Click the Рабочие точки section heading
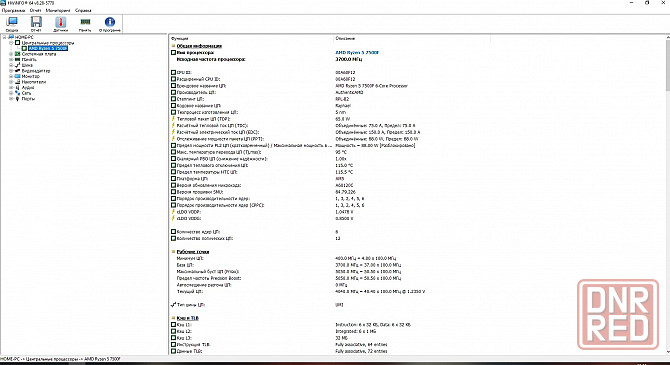Screen dimensions: 670x365 point(193,252)
